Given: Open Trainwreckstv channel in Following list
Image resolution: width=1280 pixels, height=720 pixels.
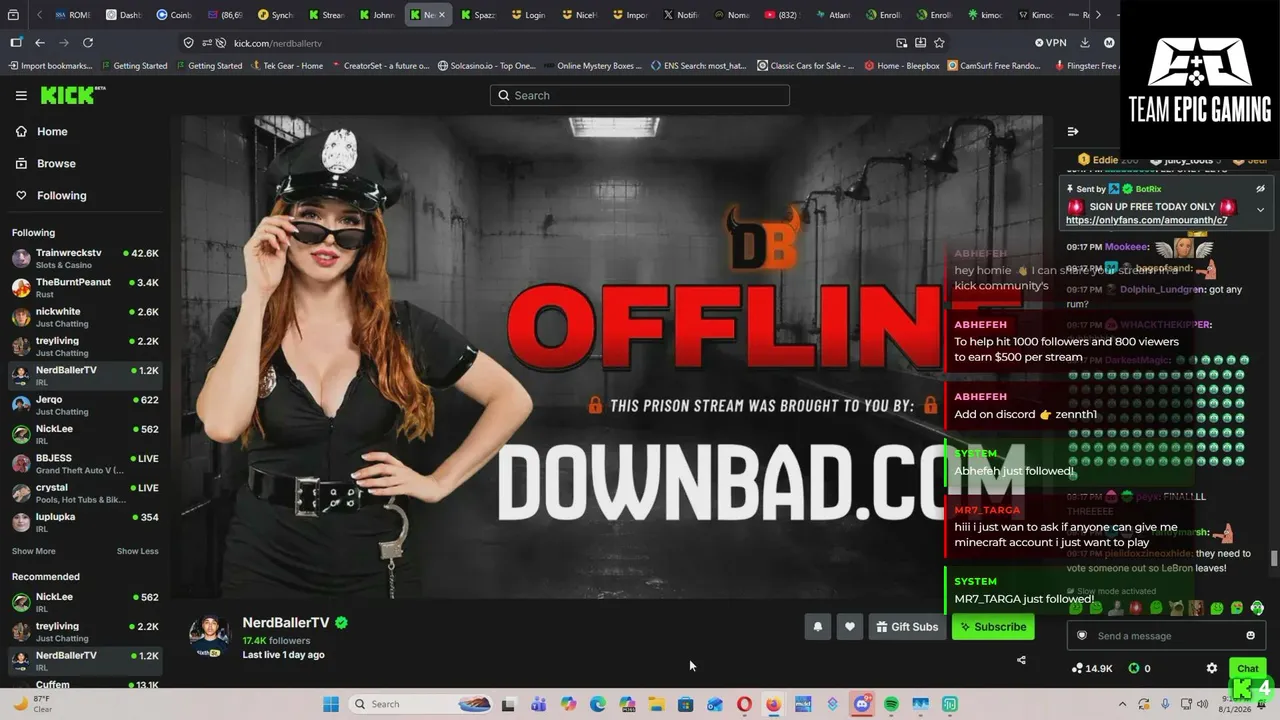Looking at the screenshot, I should tap(85, 258).
